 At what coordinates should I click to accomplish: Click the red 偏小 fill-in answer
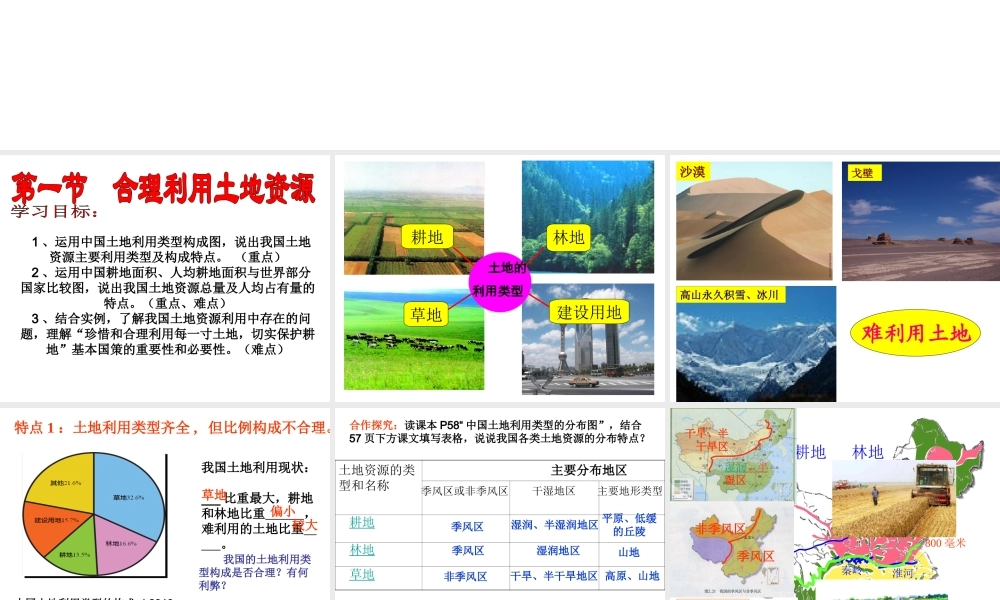pos(282,511)
